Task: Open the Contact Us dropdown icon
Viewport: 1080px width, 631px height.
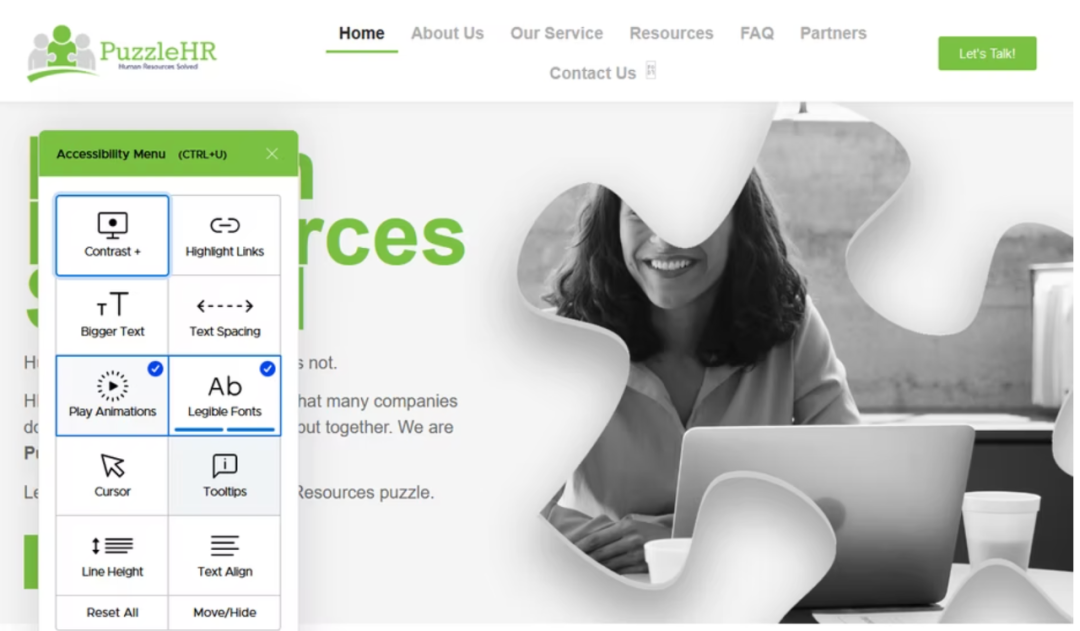Action: 651,70
